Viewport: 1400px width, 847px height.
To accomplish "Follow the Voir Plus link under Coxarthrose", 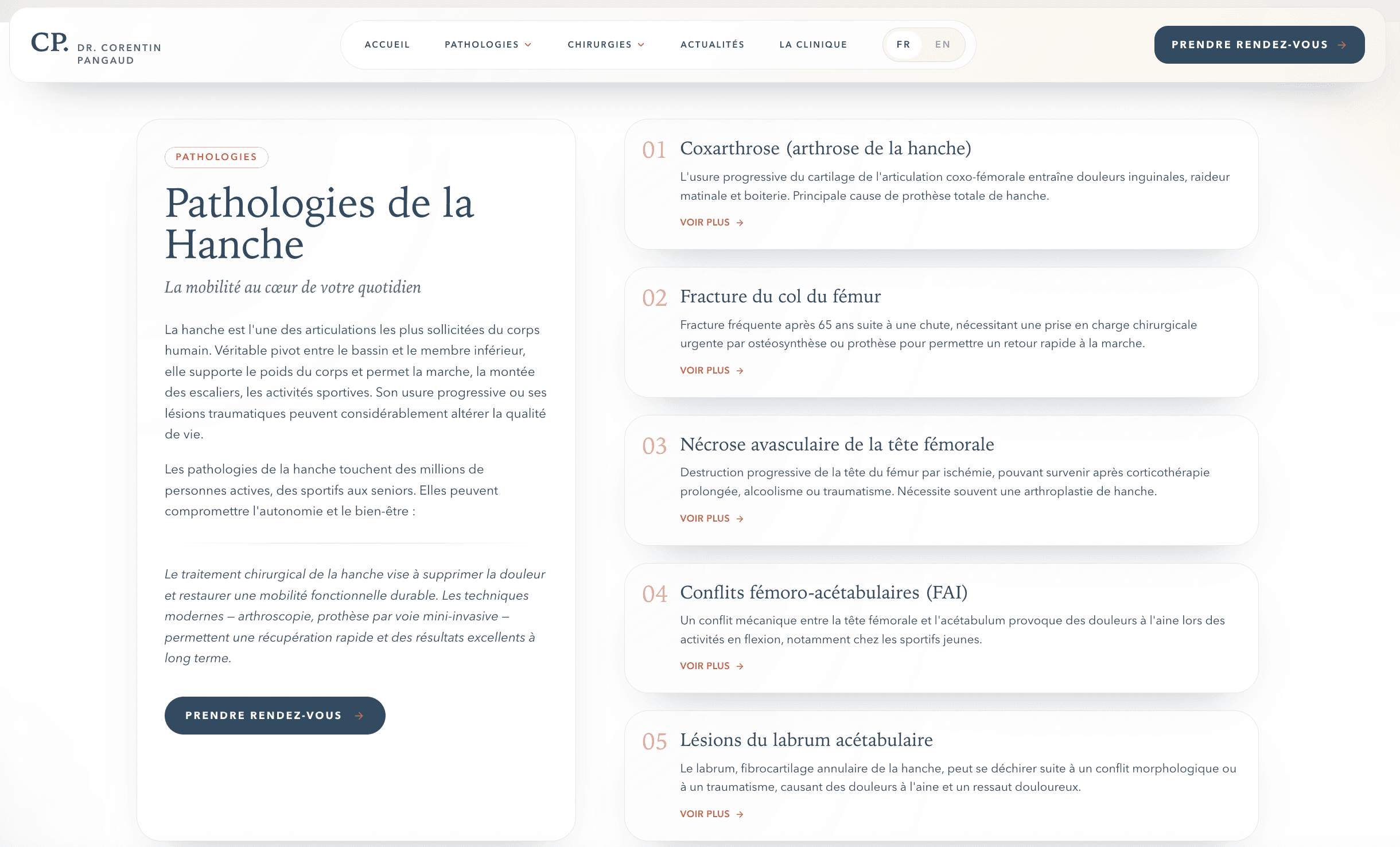I will tap(705, 222).
